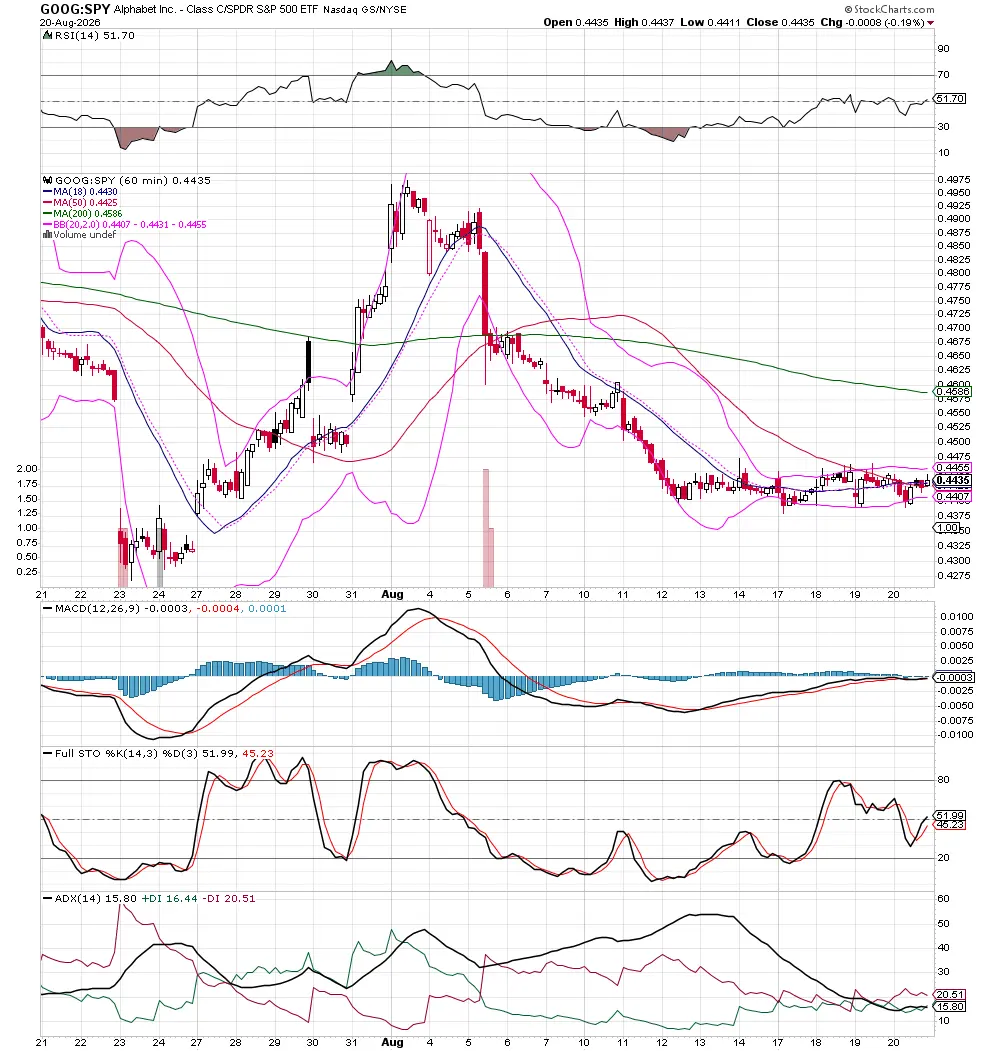Click the Volume undef bar icon
This screenshot has height=1051, width=990.
pos(47,235)
